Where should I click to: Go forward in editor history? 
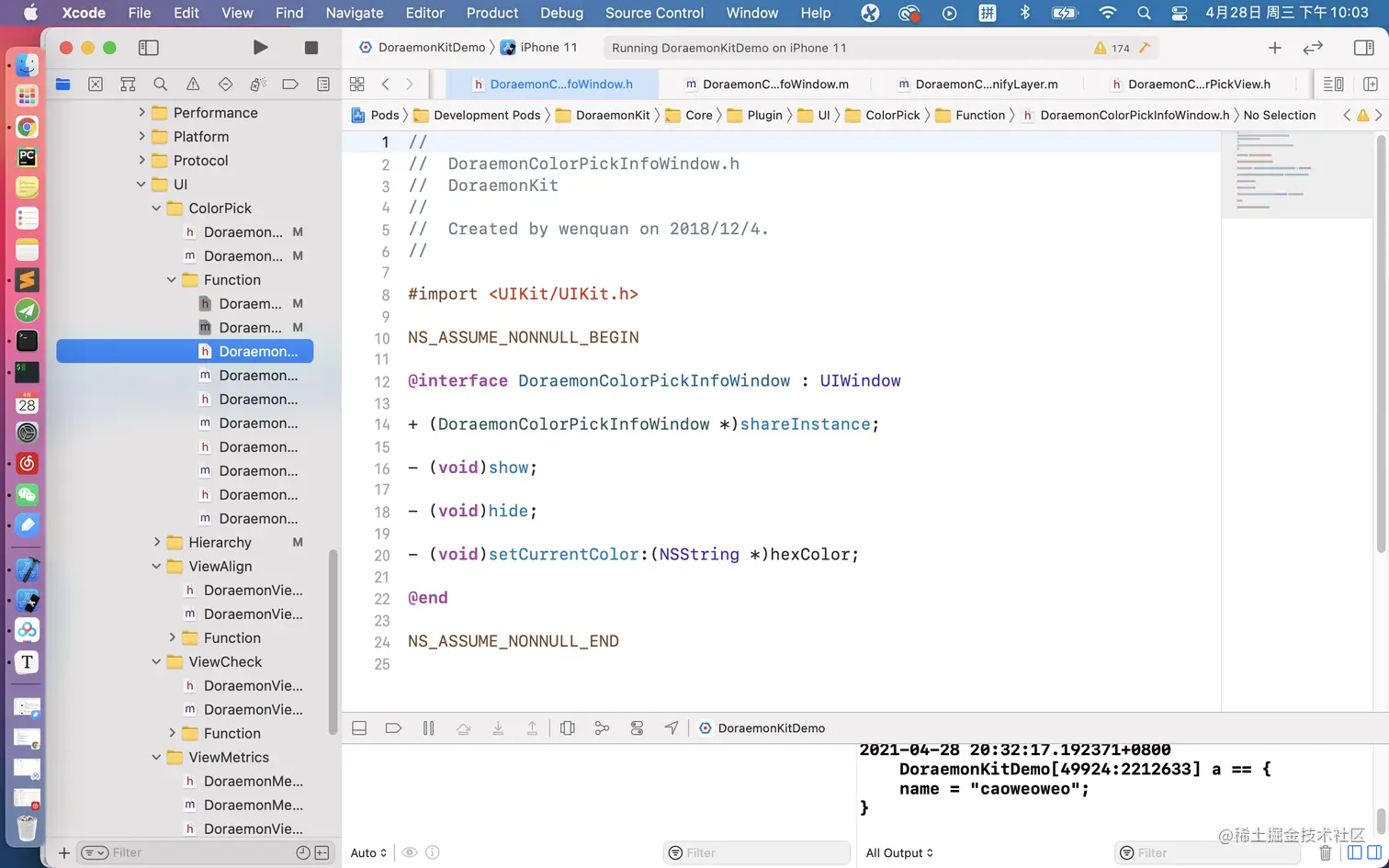point(410,84)
